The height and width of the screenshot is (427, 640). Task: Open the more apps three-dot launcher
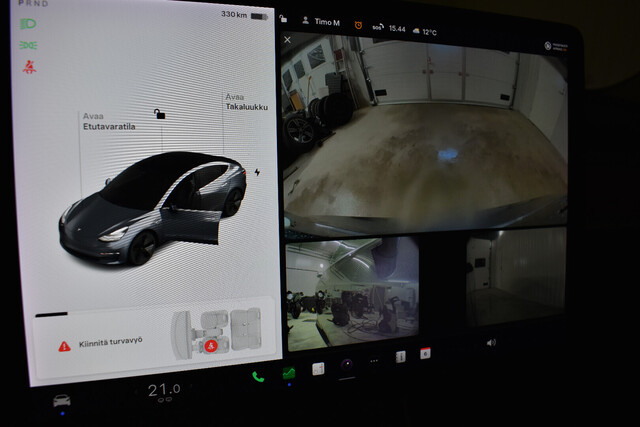374,362
